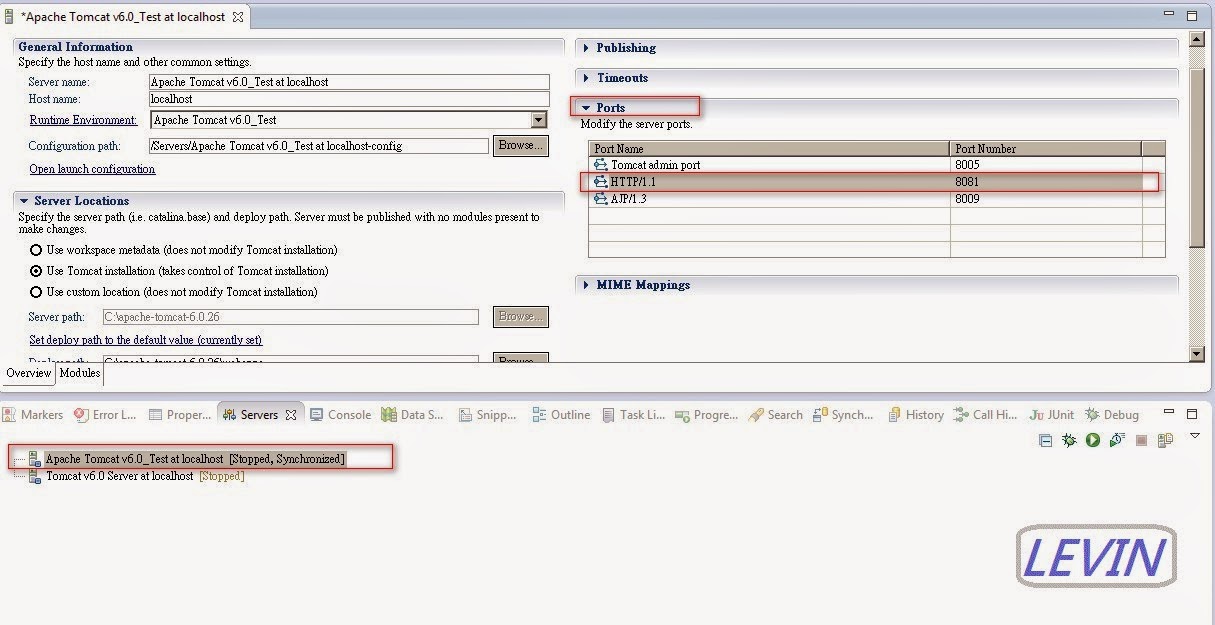Open the Synchronize view tab

(843, 415)
